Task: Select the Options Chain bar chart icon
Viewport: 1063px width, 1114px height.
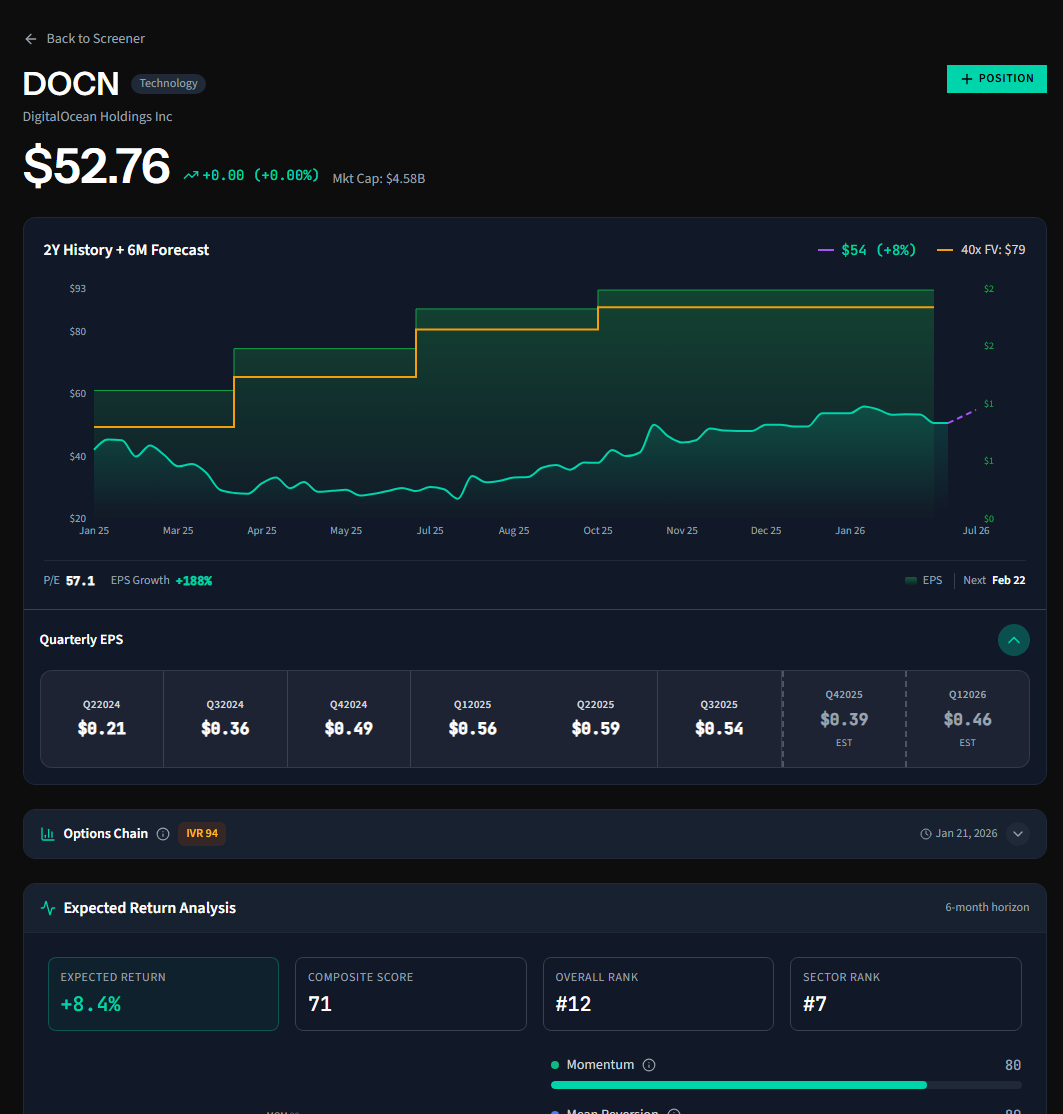Action: (x=47, y=833)
